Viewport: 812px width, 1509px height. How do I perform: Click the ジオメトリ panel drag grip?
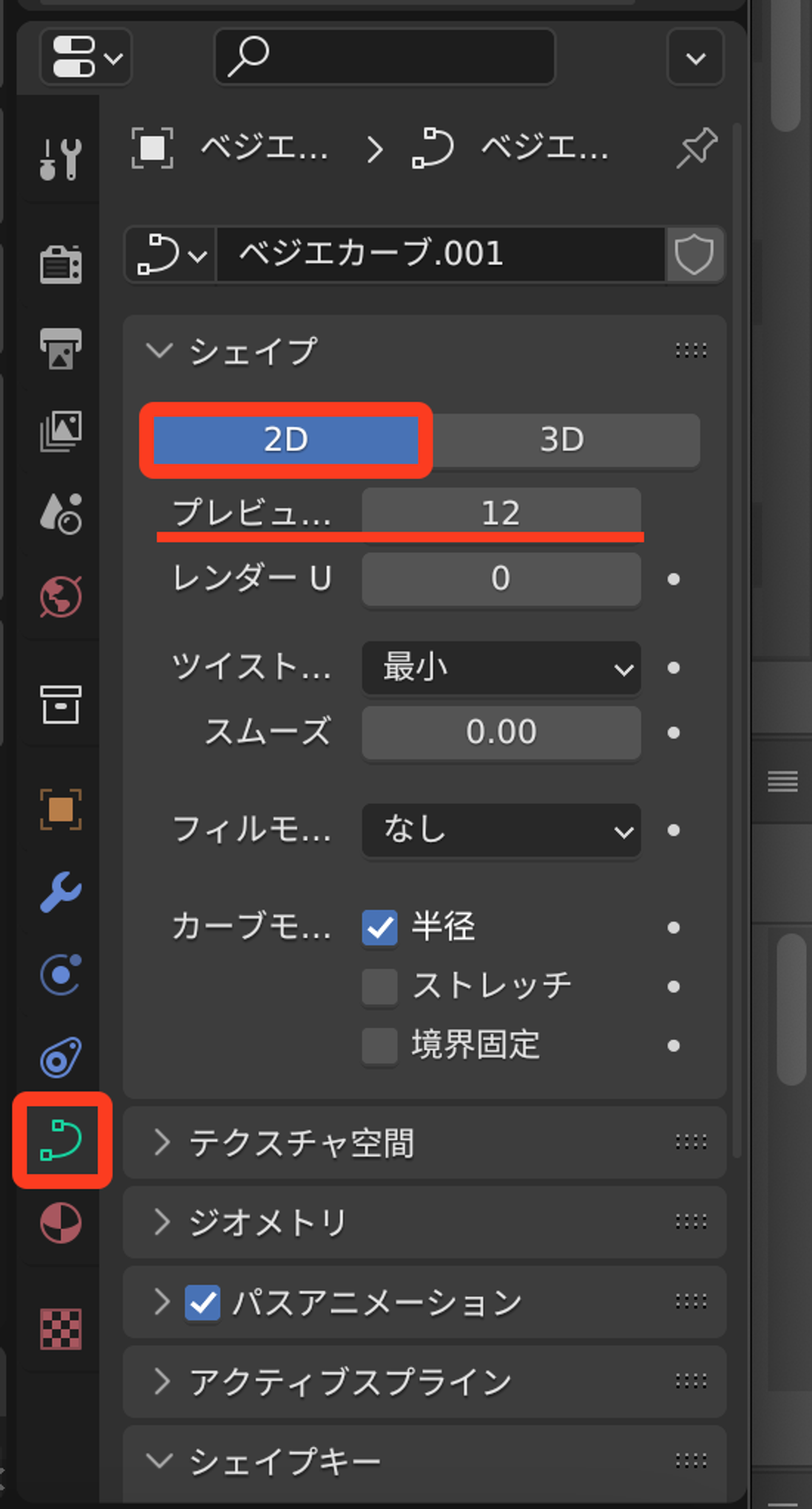click(x=691, y=1223)
